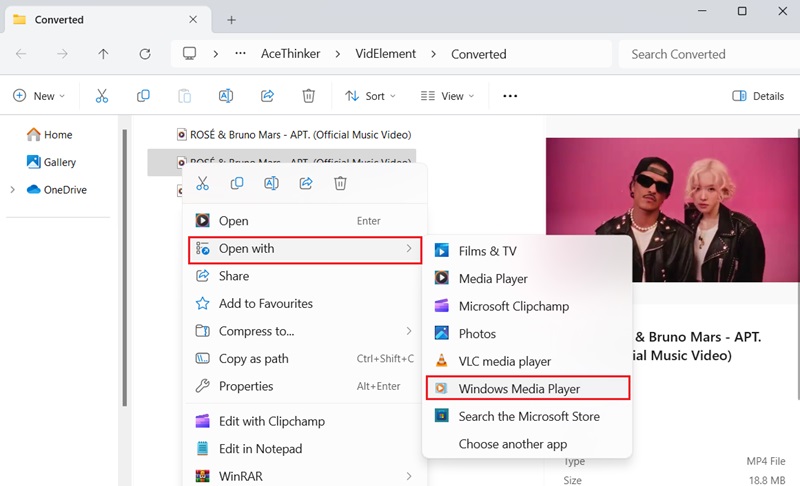Click VidElement in breadcrumb
This screenshot has height=486, width=800.
coord(385,54)
